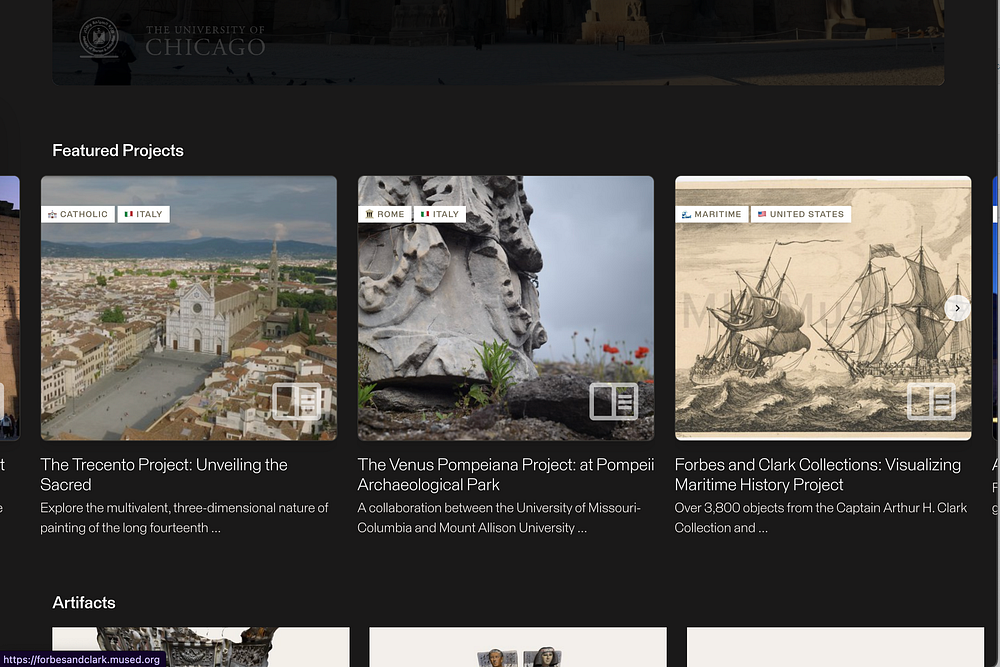Screen dimensions: 1000x667
Task: Open the carved marble sculpture thumbnail
Action: coord(506,308)
